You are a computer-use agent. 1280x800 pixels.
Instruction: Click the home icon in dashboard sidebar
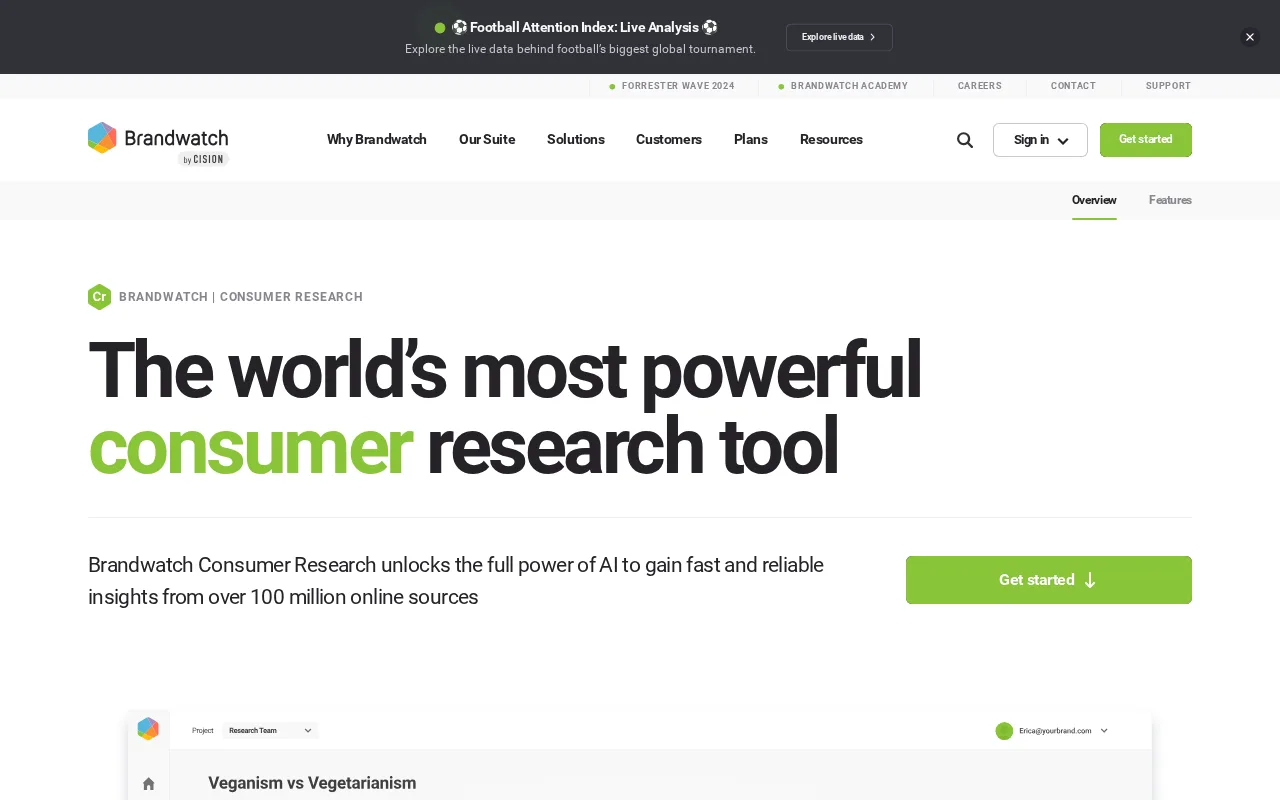coord(149,783)
